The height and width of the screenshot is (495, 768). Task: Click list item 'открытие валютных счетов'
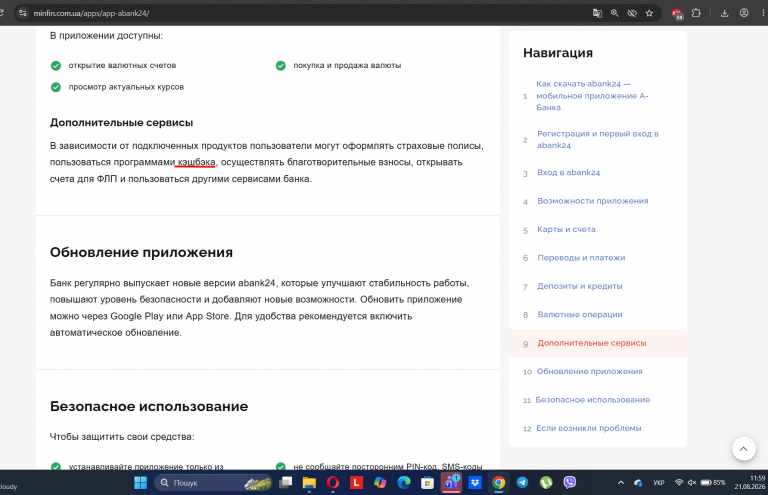coord(122,65)
